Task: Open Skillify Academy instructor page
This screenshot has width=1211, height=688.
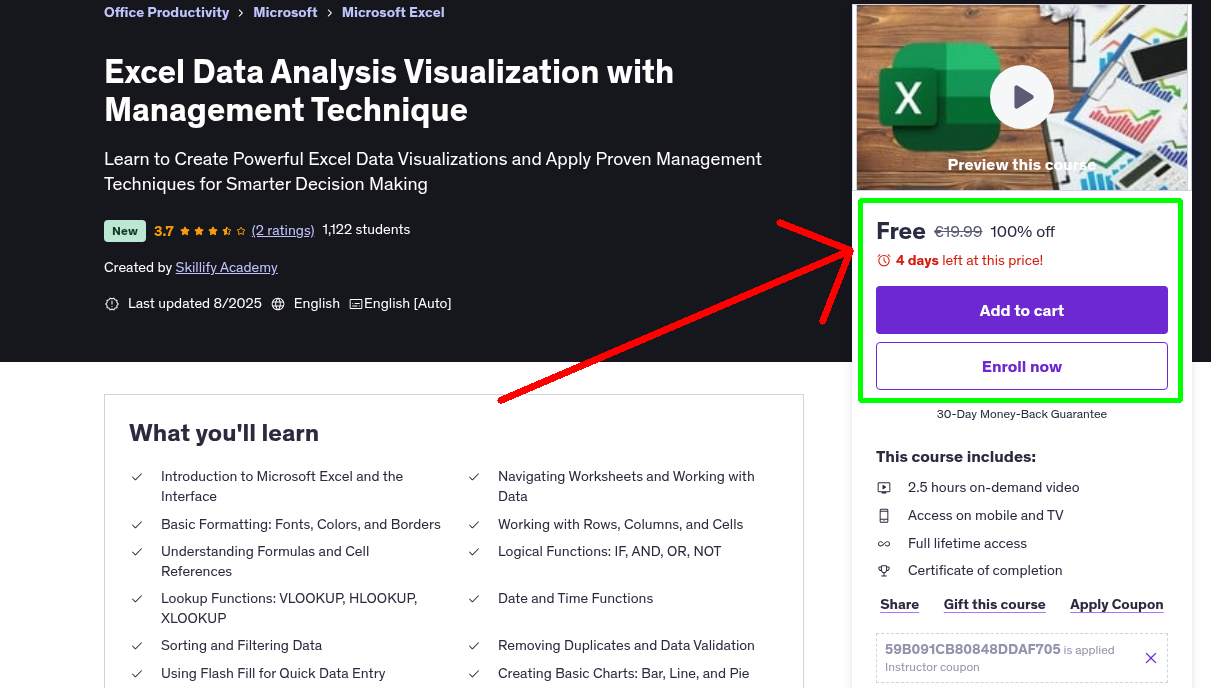Action: (x=226, y=268)
